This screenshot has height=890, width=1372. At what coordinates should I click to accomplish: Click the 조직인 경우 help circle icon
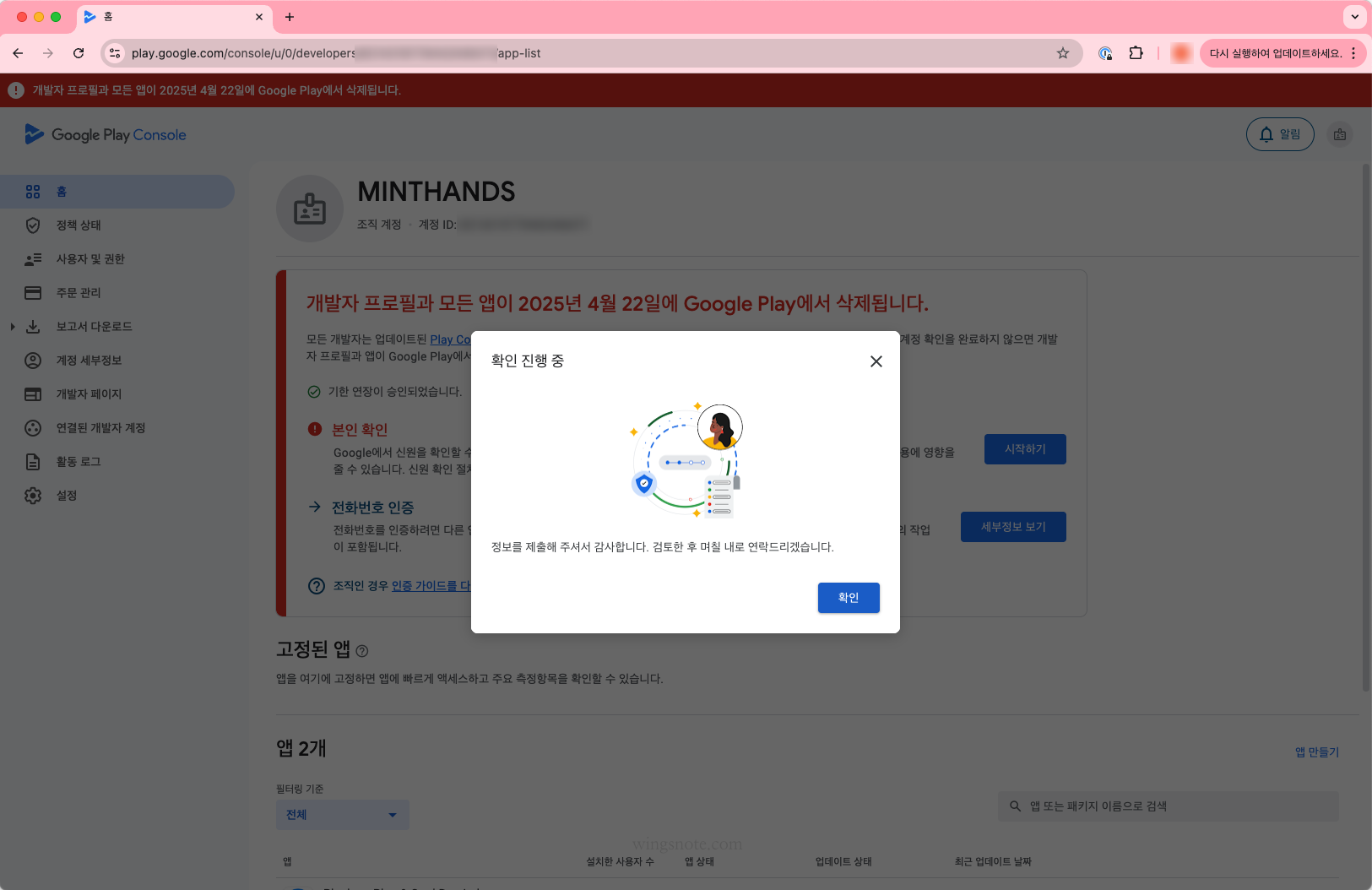click(317, 586)
